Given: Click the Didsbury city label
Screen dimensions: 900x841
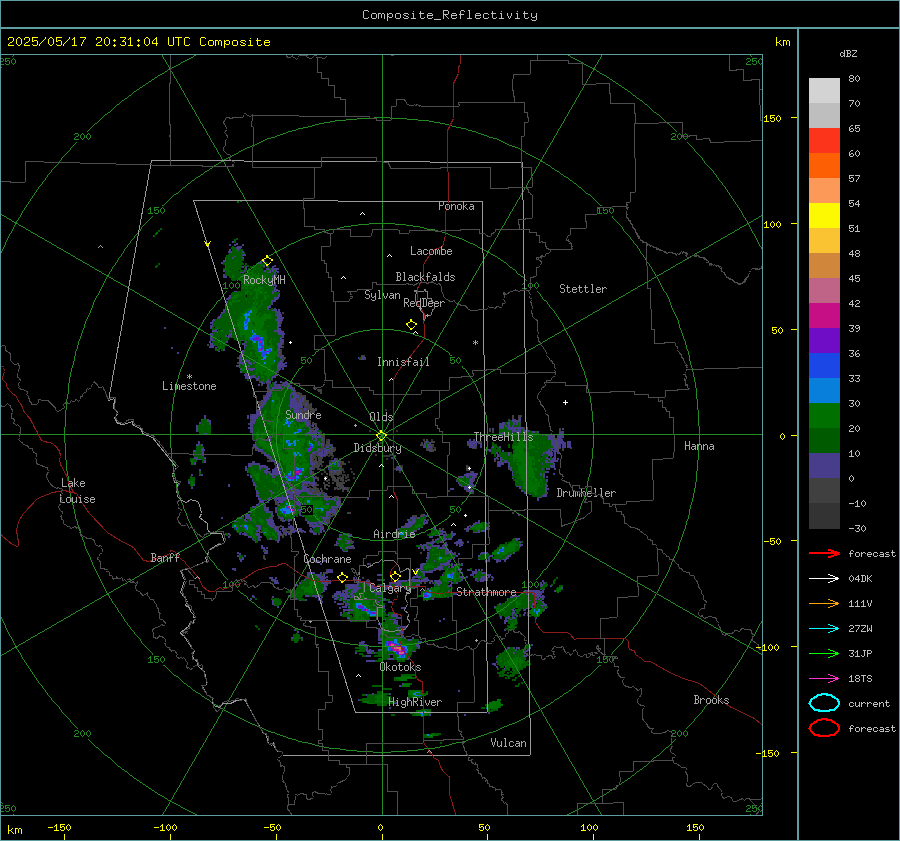Looking at the screenshot, I should [x=377, y=448].
